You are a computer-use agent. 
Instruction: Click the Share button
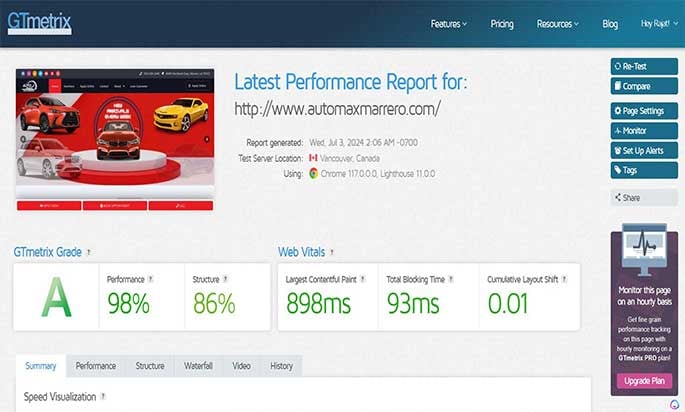644,197
